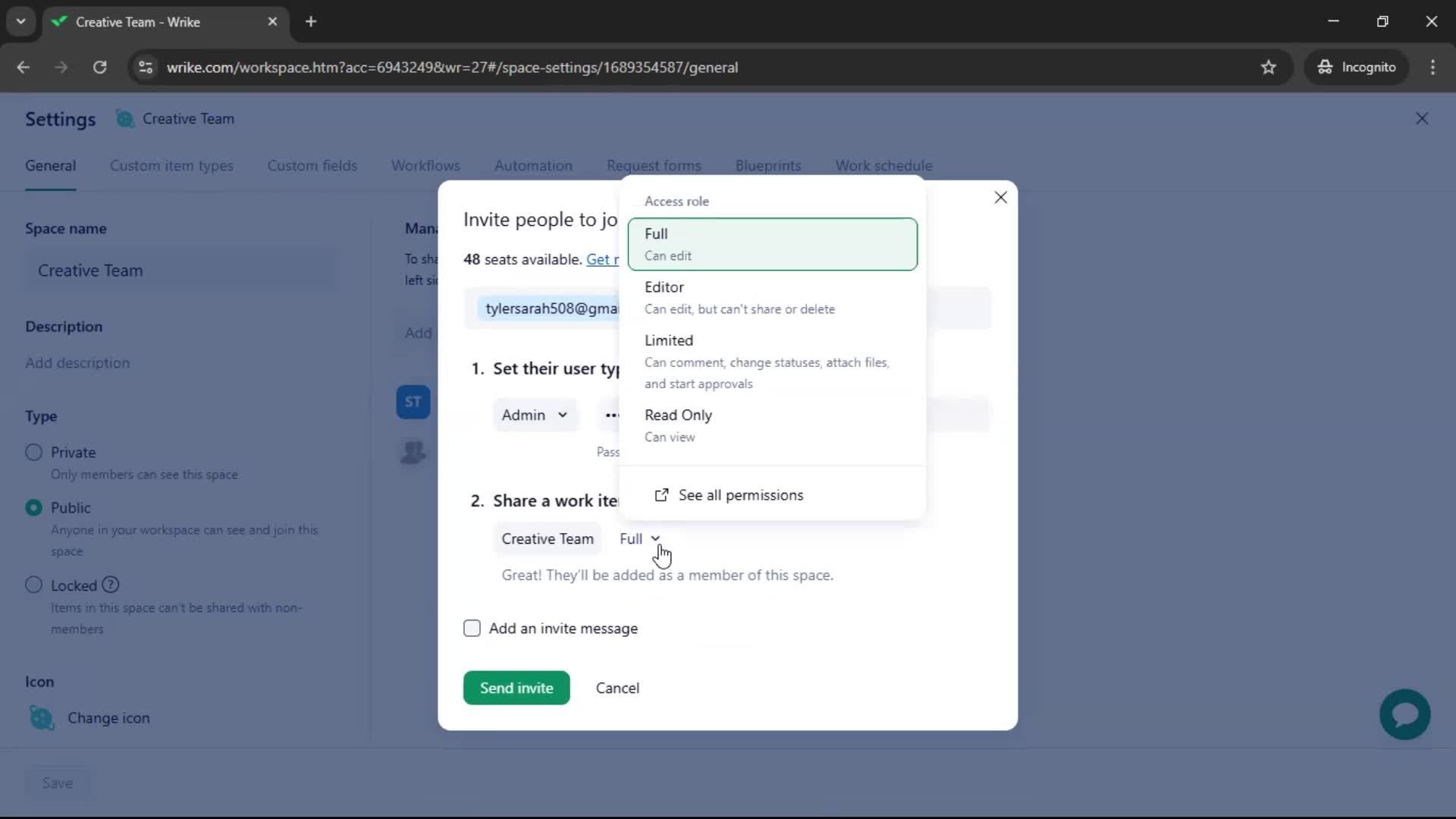1456x819 pixels.
Task: Click the tylersarah508 email chip
Action: click(551, 309)
